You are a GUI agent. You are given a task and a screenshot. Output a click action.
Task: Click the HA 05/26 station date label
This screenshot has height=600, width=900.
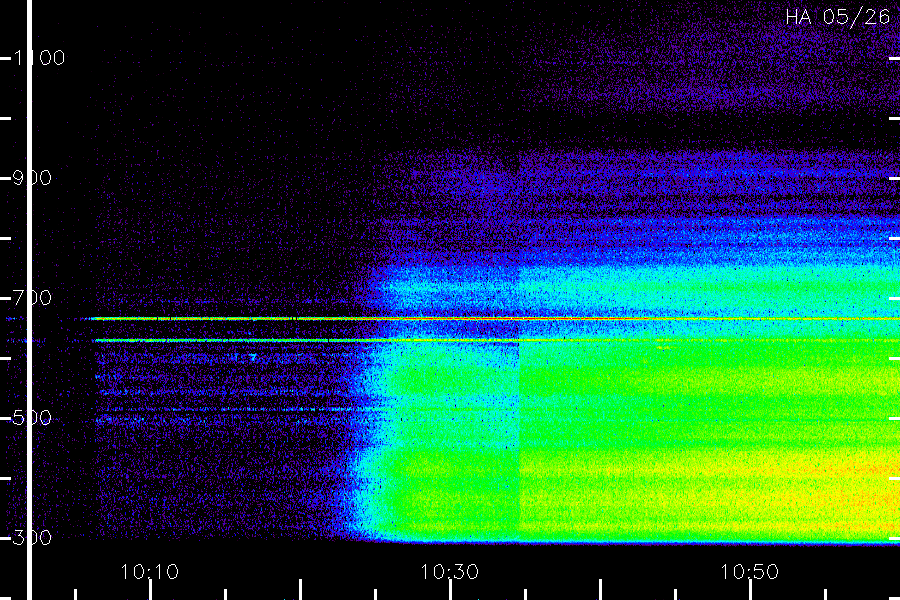tap(837, 17)
